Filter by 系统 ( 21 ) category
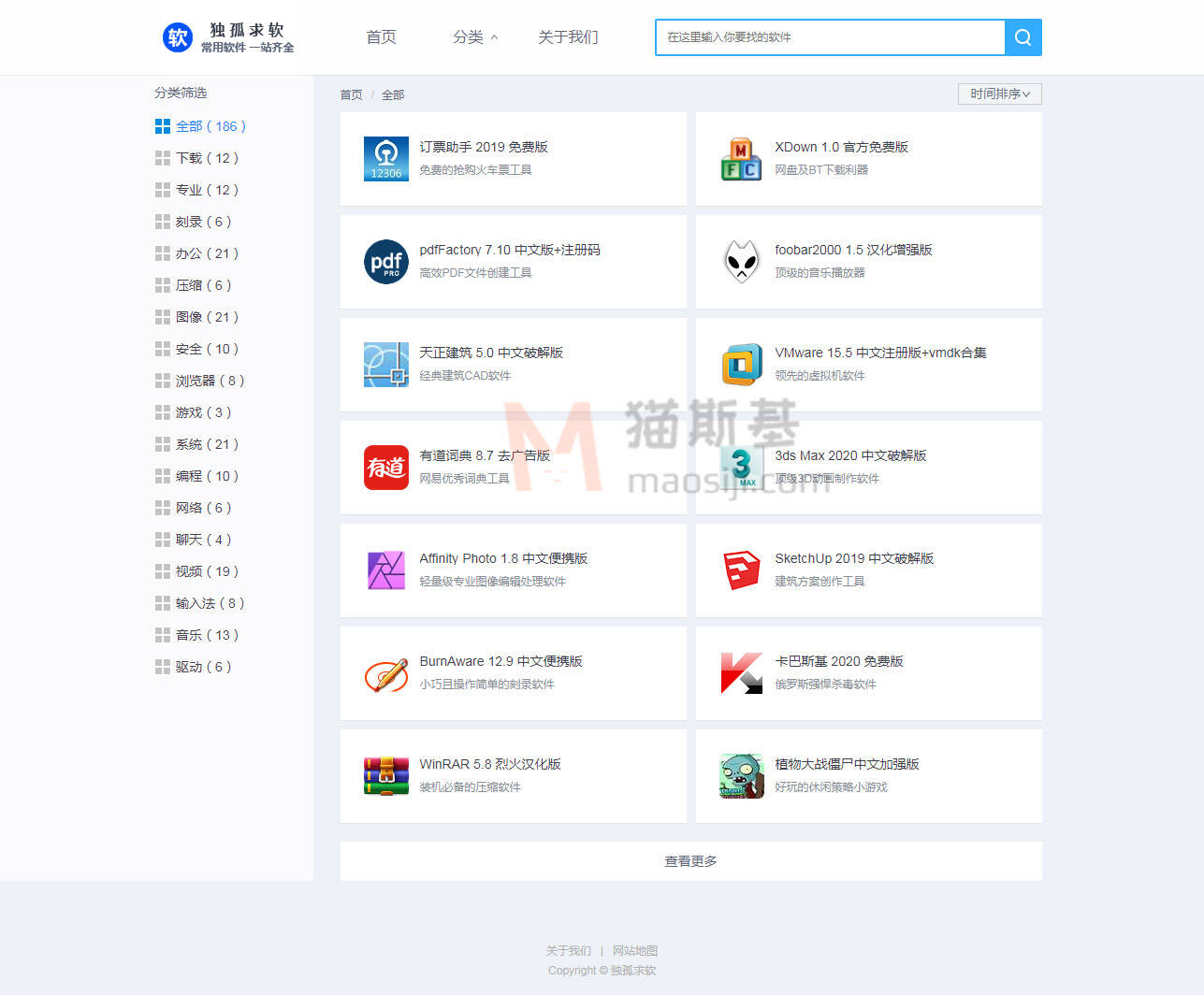This screenshot has width=1204, height=995. (x=207, y=444)
